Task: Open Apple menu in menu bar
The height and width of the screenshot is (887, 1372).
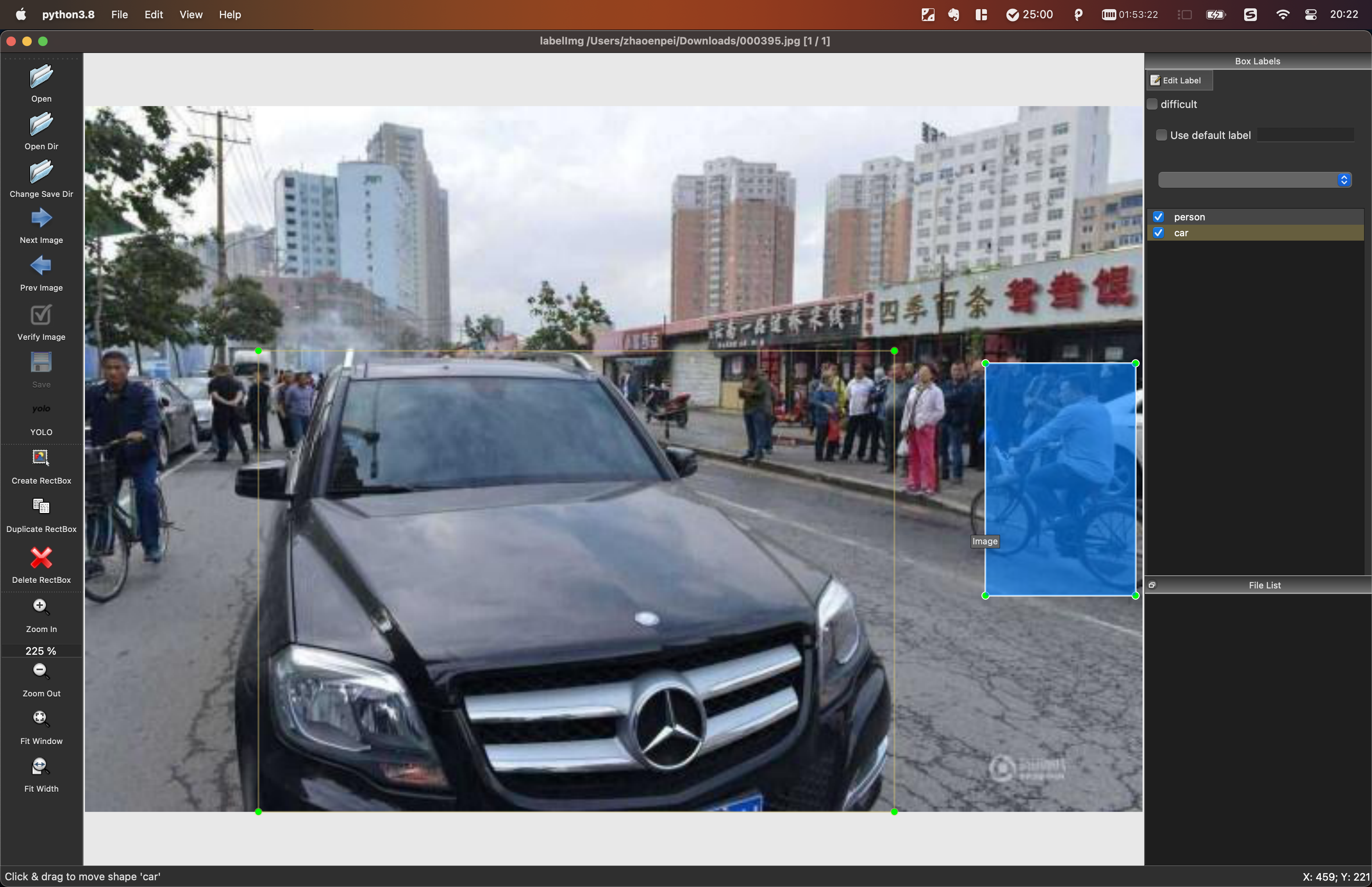Action: (21, 14)
